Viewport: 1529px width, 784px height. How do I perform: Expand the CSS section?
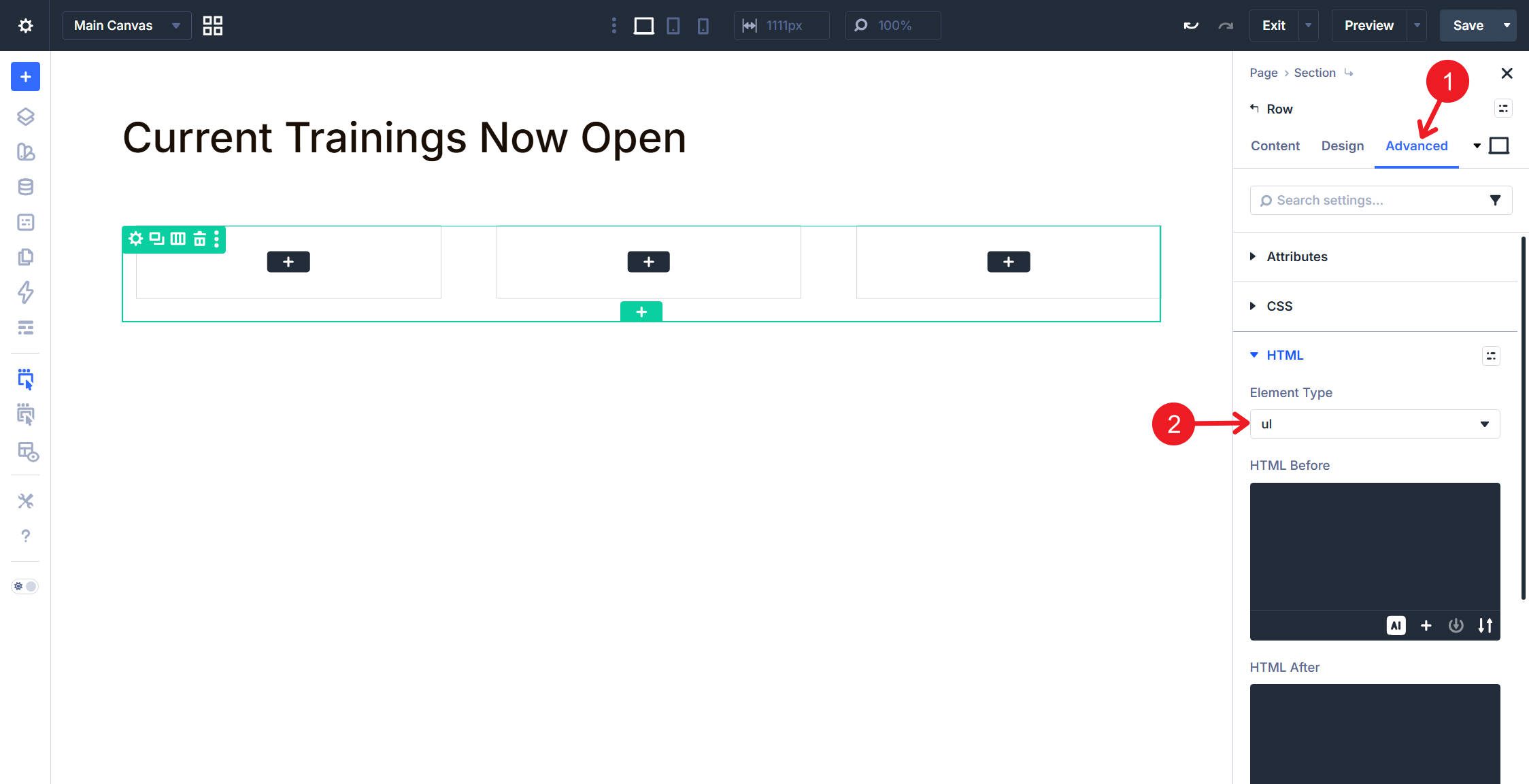tap(1279, 306)
